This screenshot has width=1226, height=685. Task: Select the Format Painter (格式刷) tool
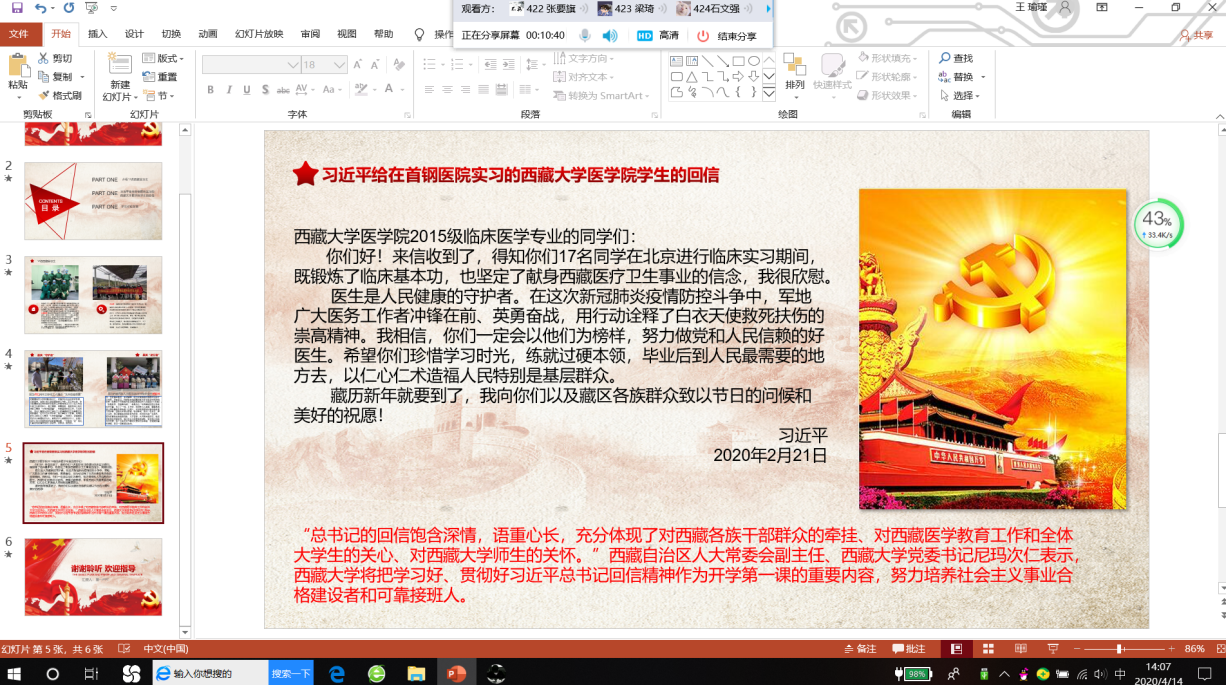pyautogui.click(x=44, y=96)
